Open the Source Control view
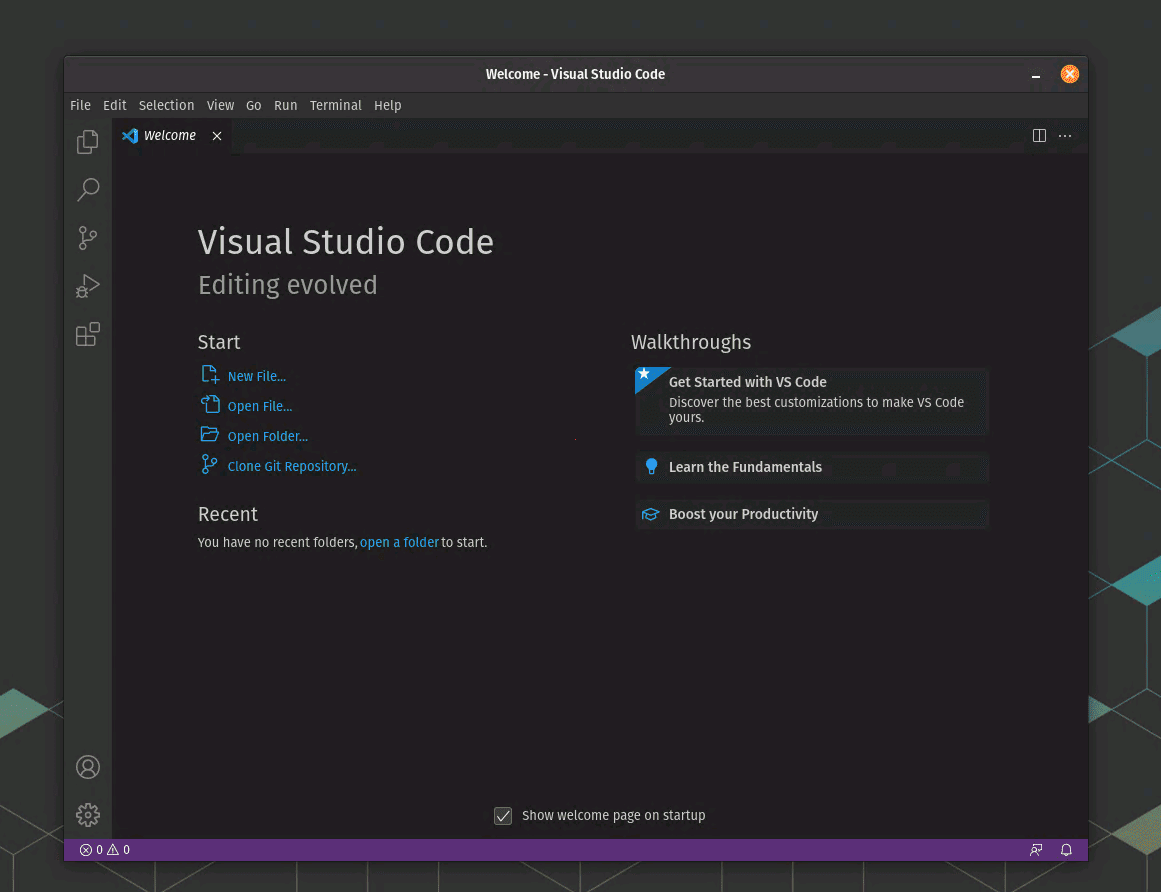Viewport: 1161px width, 892px height. 88,238
